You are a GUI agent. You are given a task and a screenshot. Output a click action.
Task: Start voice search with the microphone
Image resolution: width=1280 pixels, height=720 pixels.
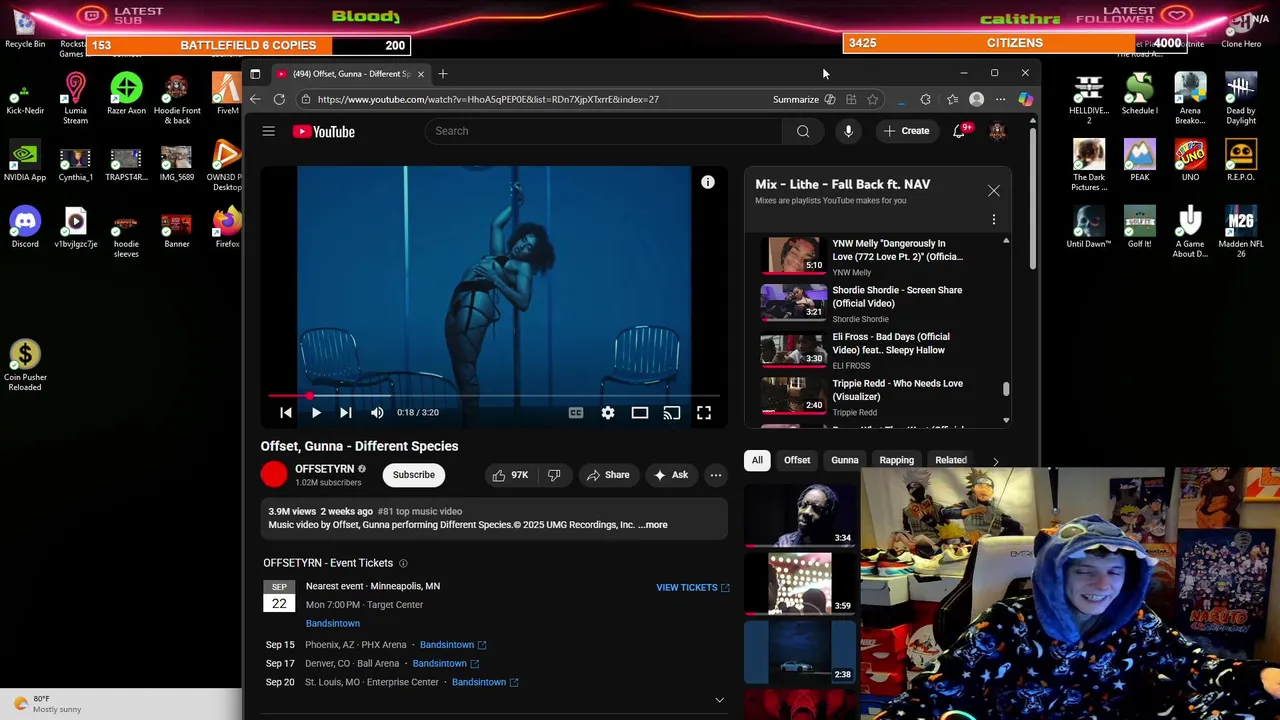[848, 131]
